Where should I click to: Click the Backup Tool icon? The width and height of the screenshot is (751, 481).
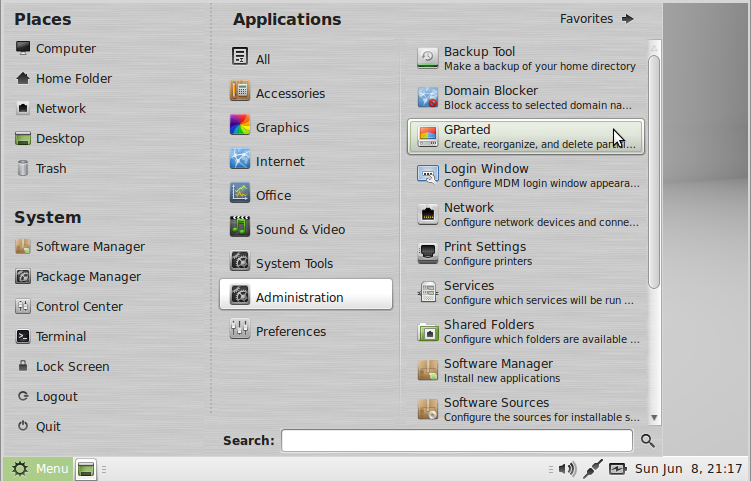click(427, 58)
